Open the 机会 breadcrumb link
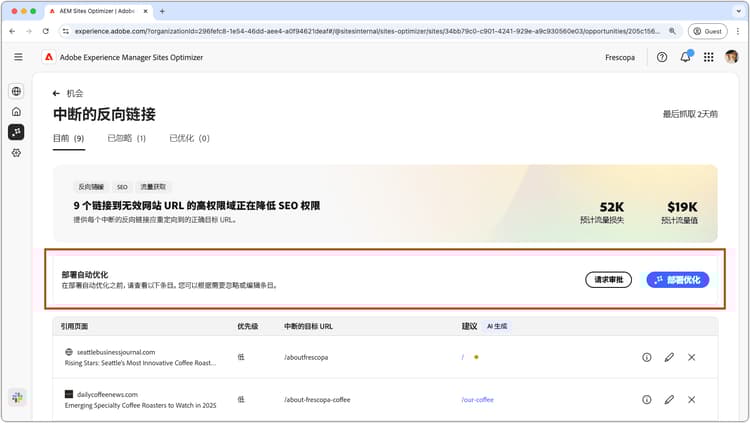This screenshot has width=750, height=423. (75, 93)
